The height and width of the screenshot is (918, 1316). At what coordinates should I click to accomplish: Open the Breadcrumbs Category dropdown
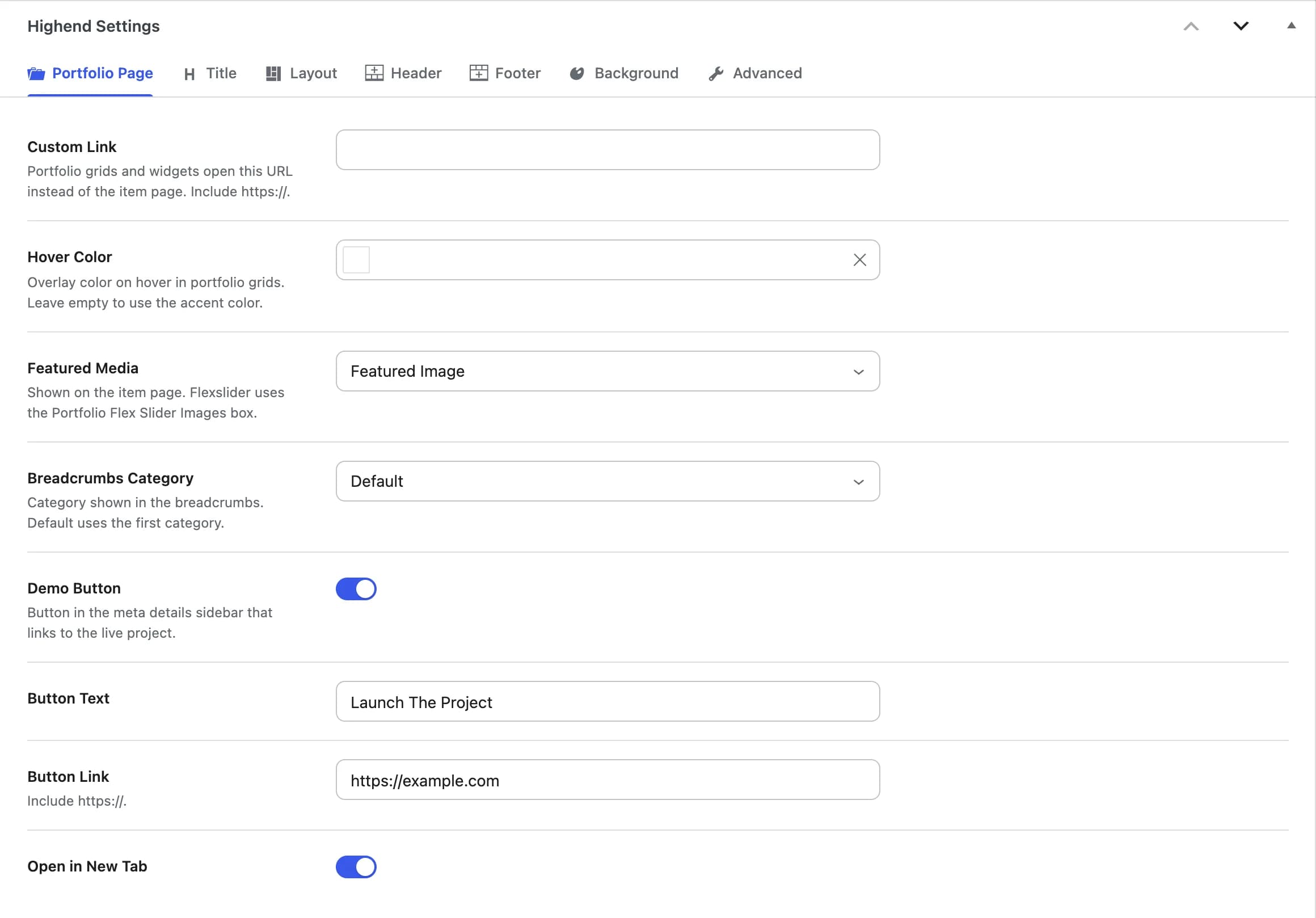click(x=608, y=481)
